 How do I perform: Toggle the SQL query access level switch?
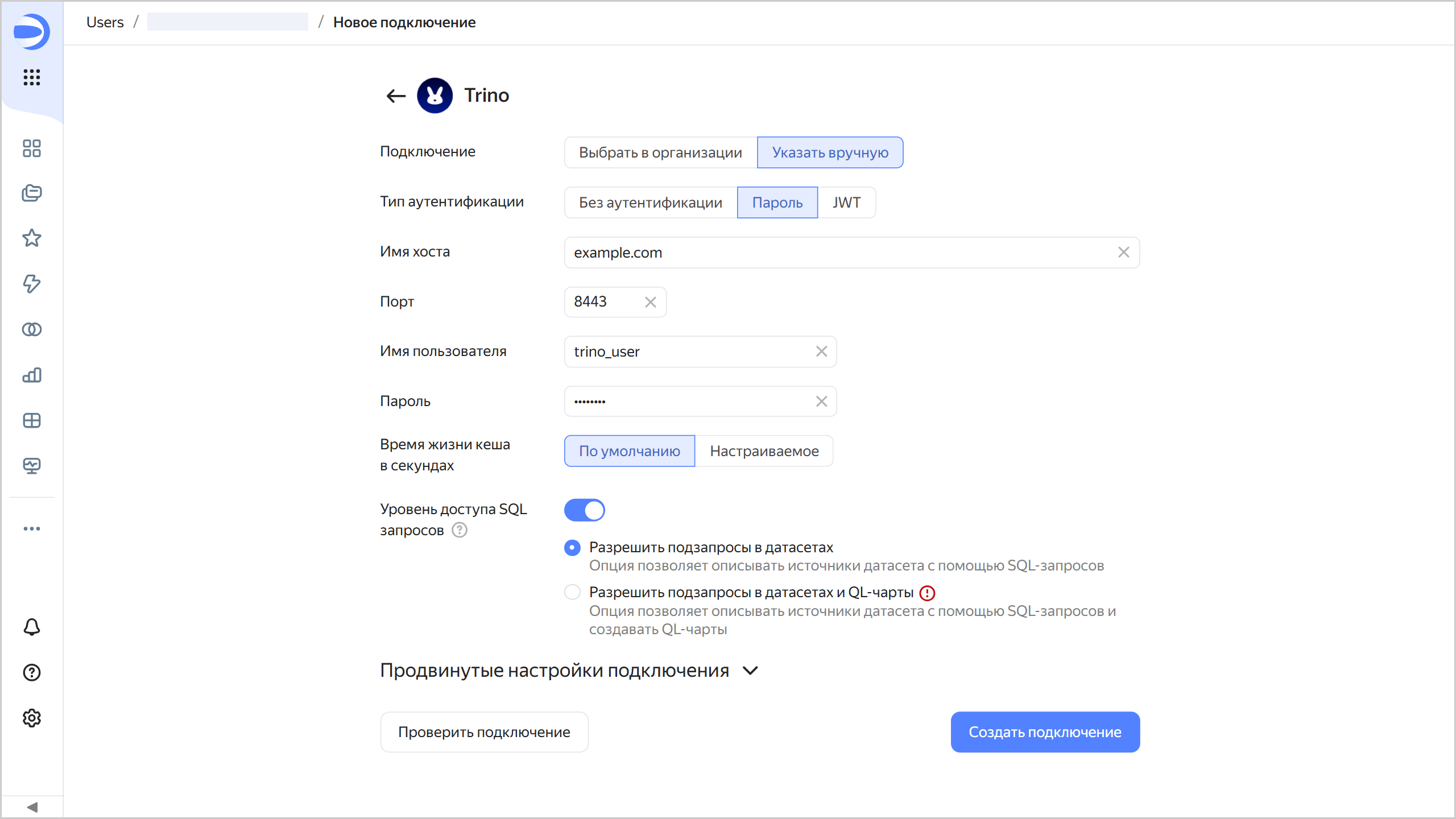(584, 510)
